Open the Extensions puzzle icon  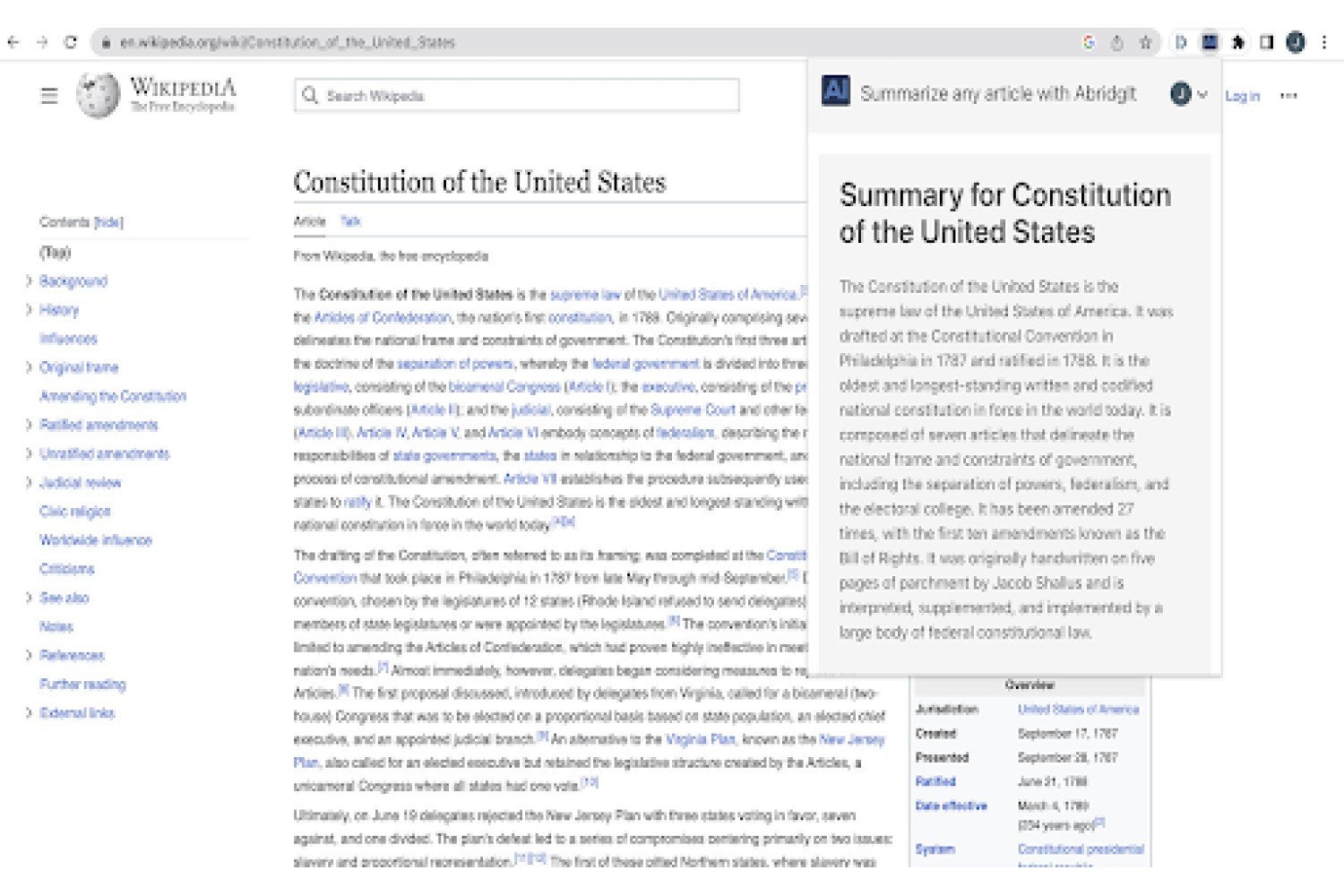(x=1238, y=42)
